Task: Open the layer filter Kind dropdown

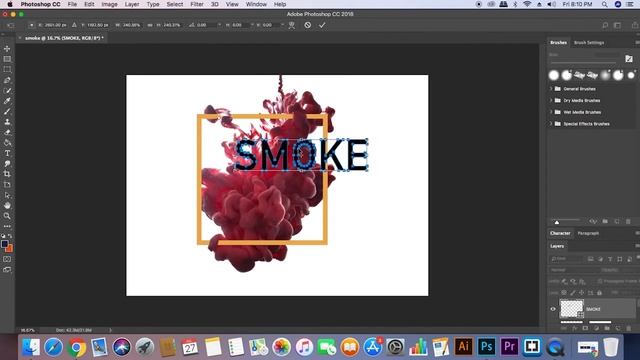Action: pos(567,259)
